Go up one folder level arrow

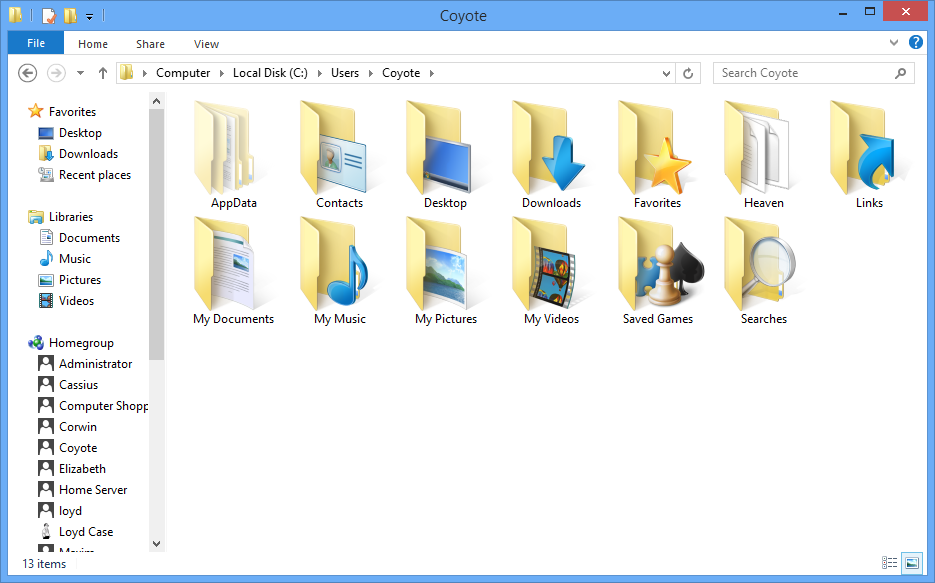pos(103,73)
